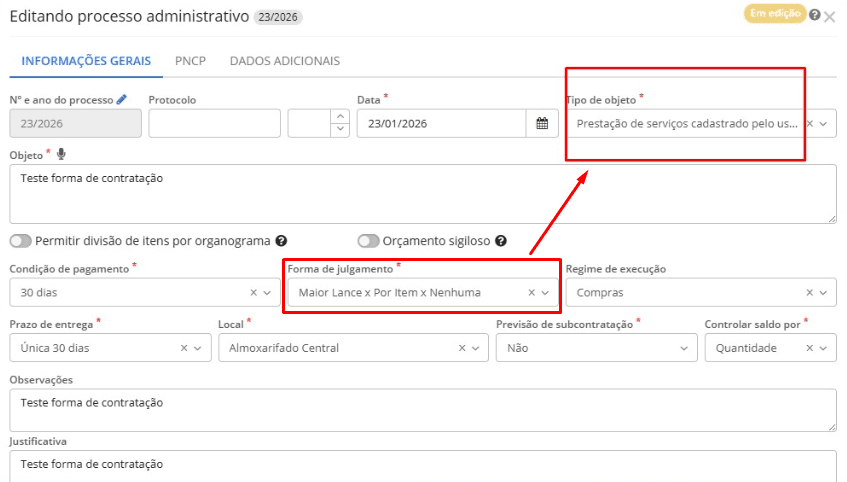Viewport: 847px width, 482px height.
Task: Toggle the Orçamento sigiloso switch
Action: 369,241
